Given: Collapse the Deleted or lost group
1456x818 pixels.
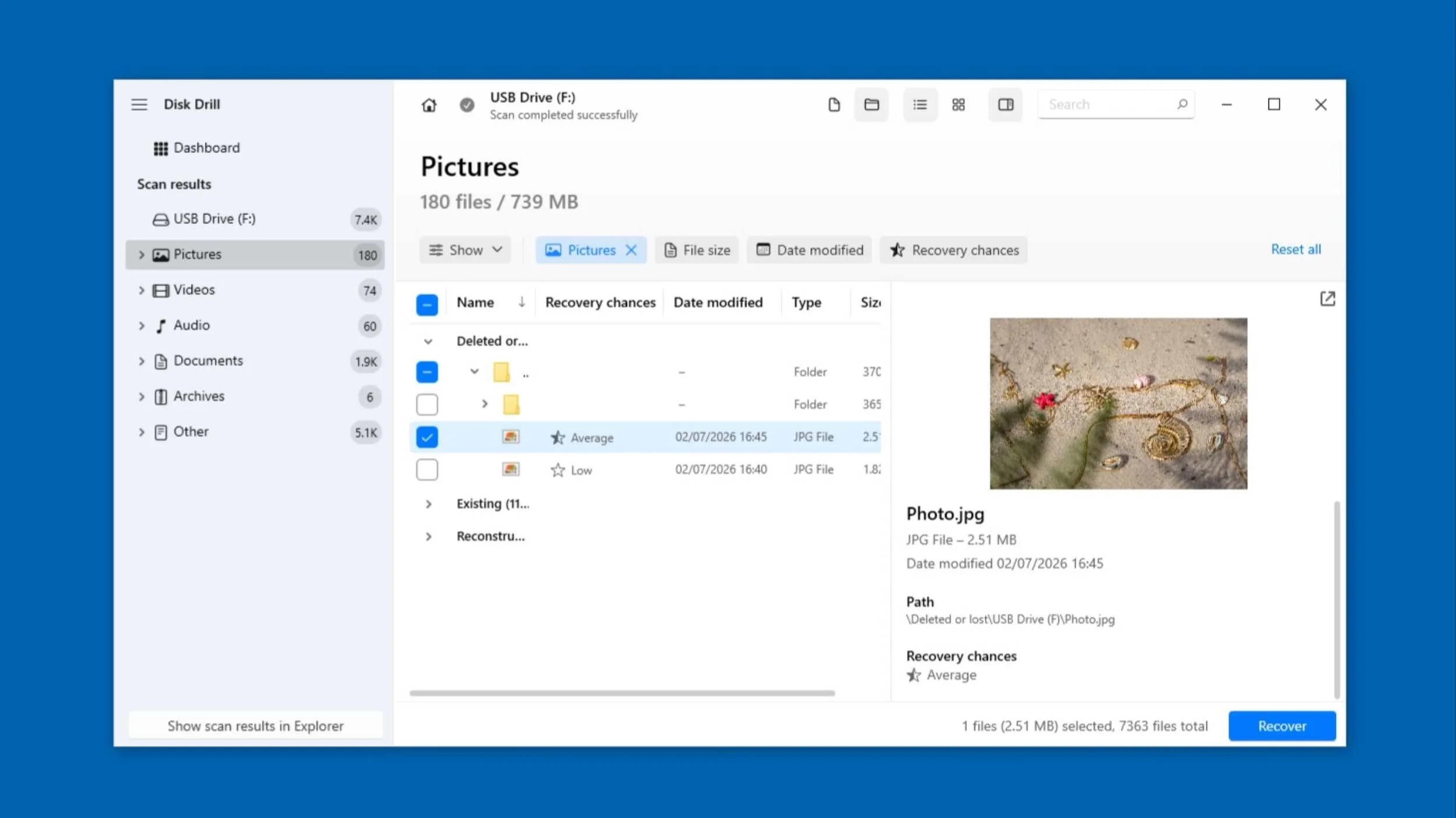Looking at the screenshot, I should (428, 342).
